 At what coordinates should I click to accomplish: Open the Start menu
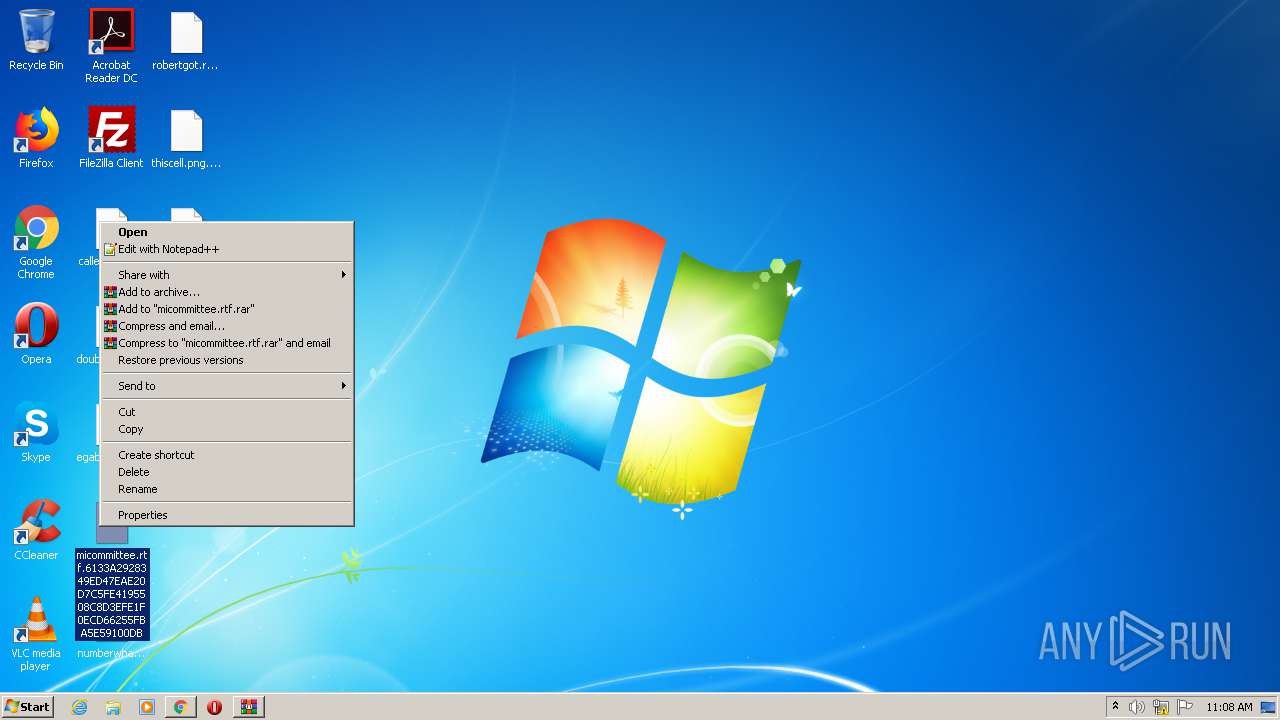(27, 707)
